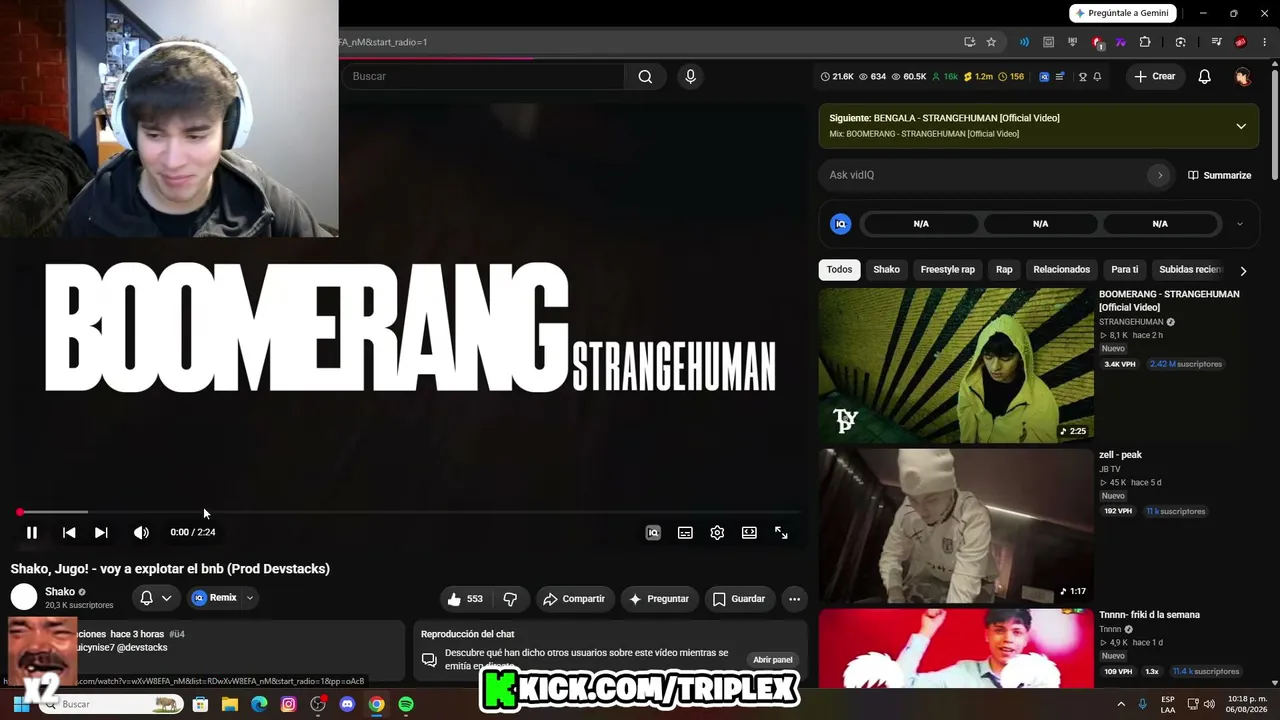Open YouTube notifications bell

point(1205,77)
